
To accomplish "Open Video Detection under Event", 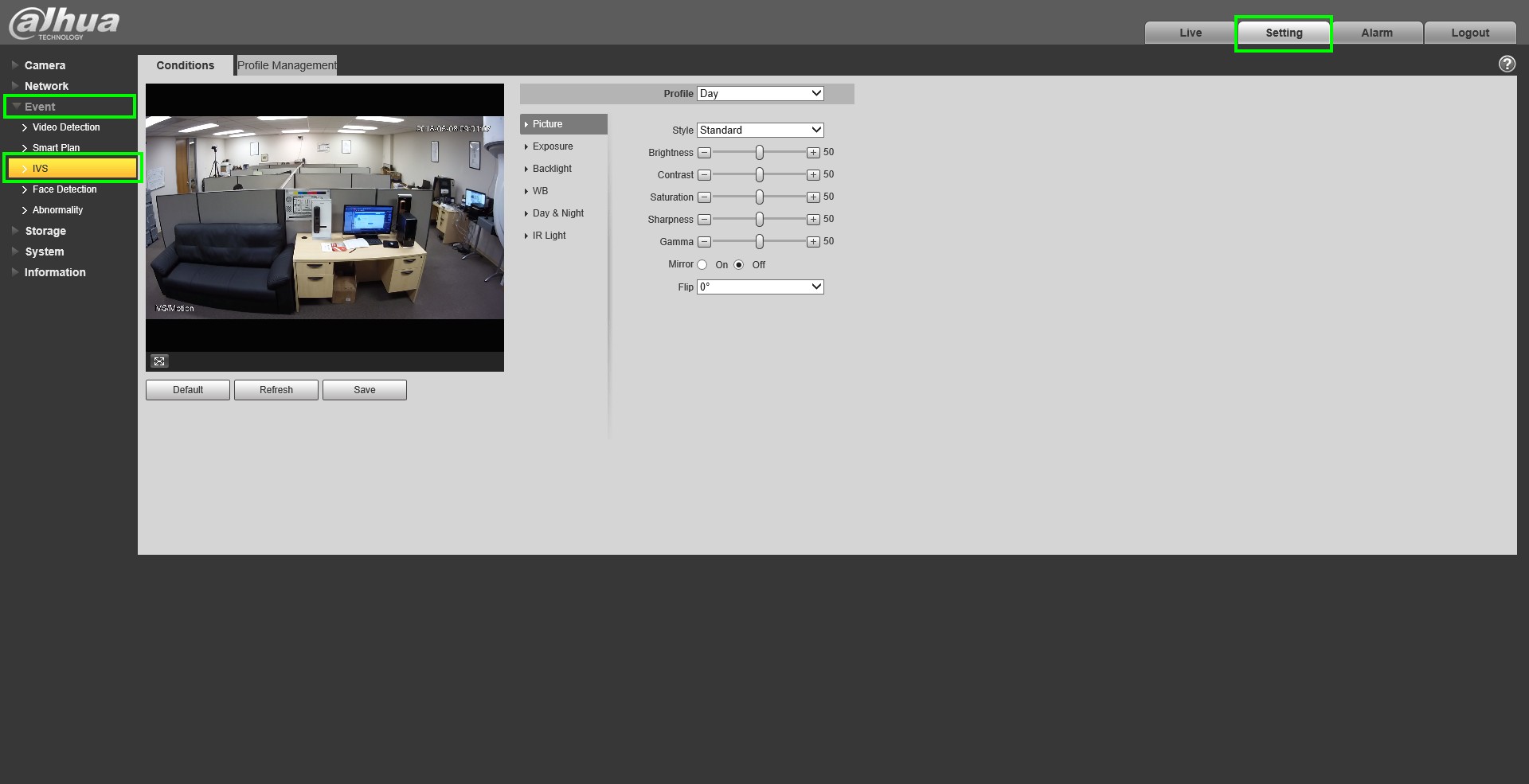I will tap(66, 127).
